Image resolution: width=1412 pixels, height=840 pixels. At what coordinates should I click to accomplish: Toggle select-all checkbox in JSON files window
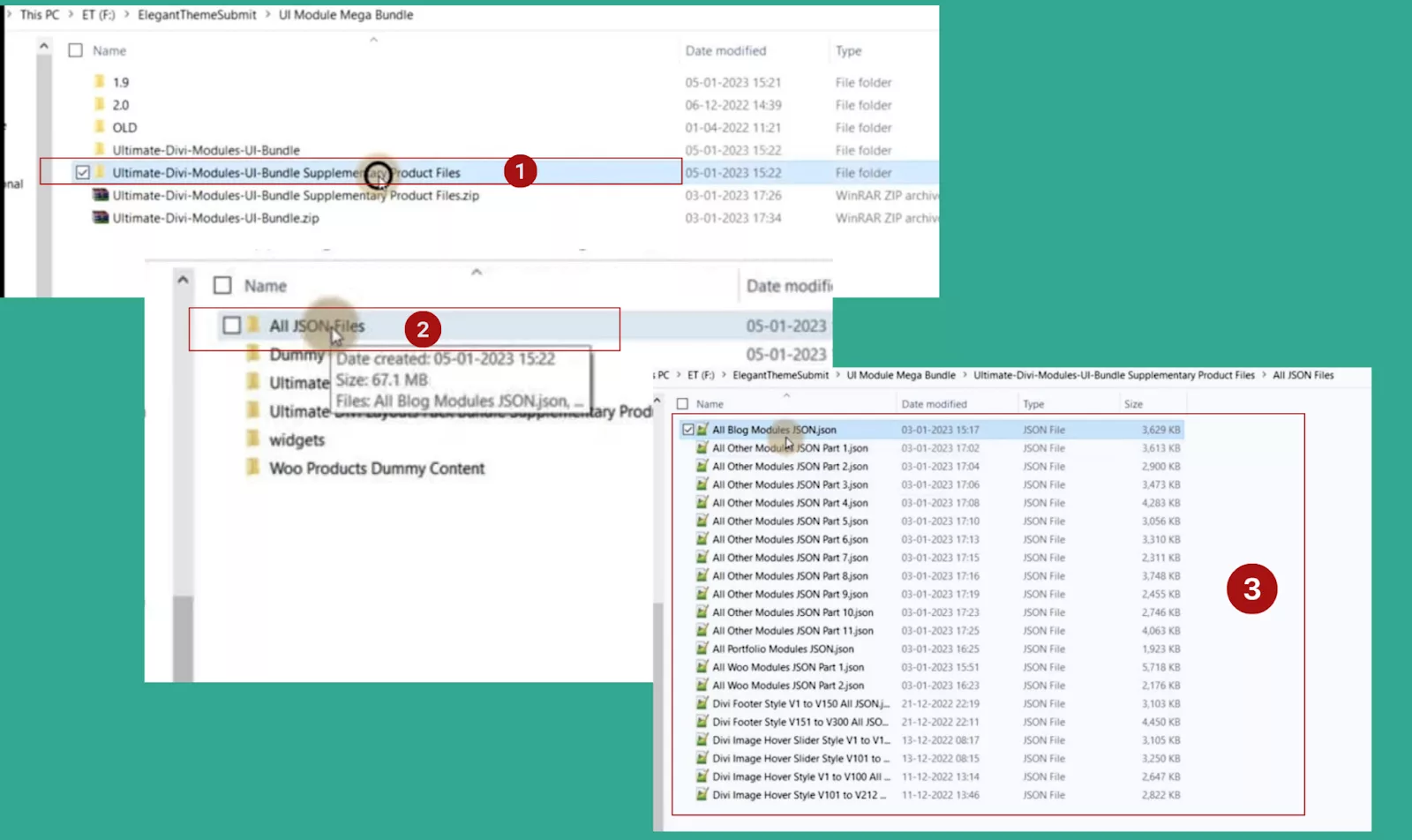pyautogui.click(x=682, y=404)
